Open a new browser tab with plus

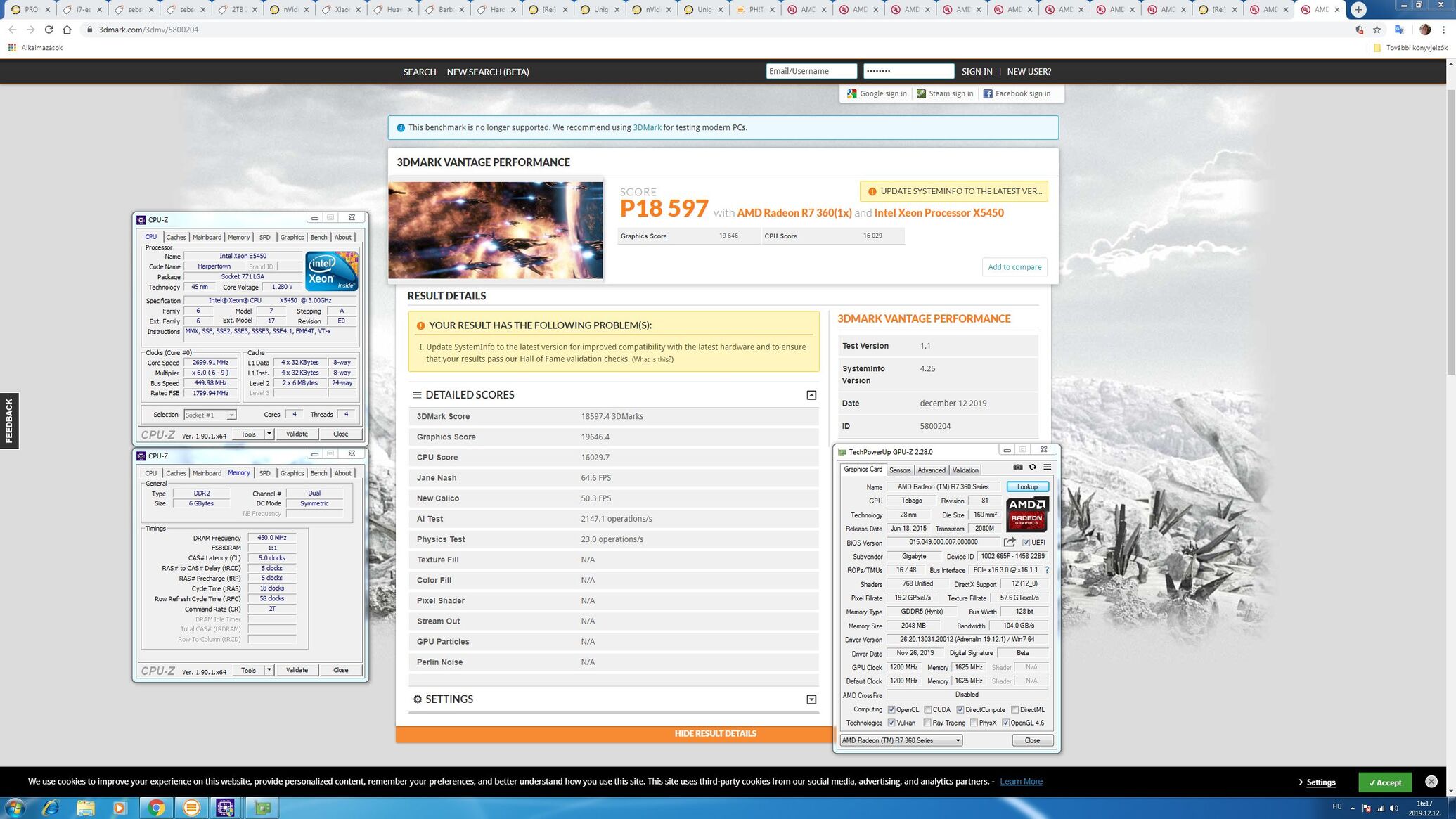coord(1358,9)
